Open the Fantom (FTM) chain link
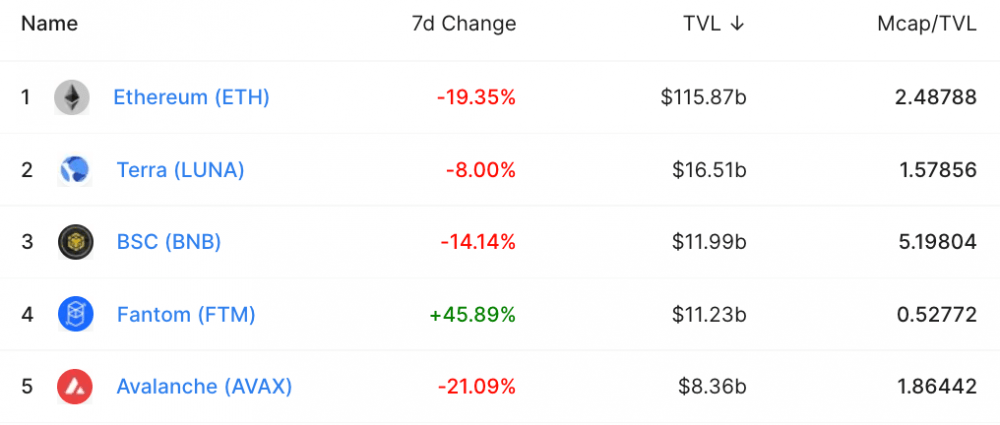This screenshot has width=1000, height=425. click(186, 315)
